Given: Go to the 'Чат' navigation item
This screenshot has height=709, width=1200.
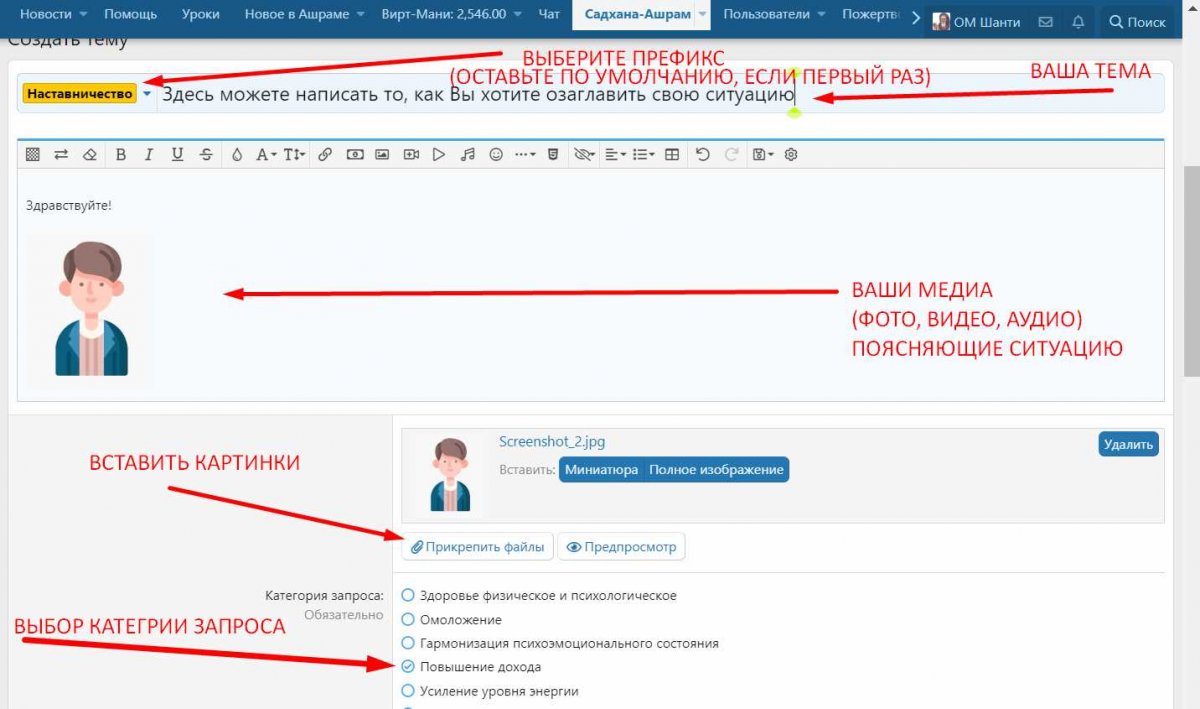Looking at the screenshot, I should point(548,15).
